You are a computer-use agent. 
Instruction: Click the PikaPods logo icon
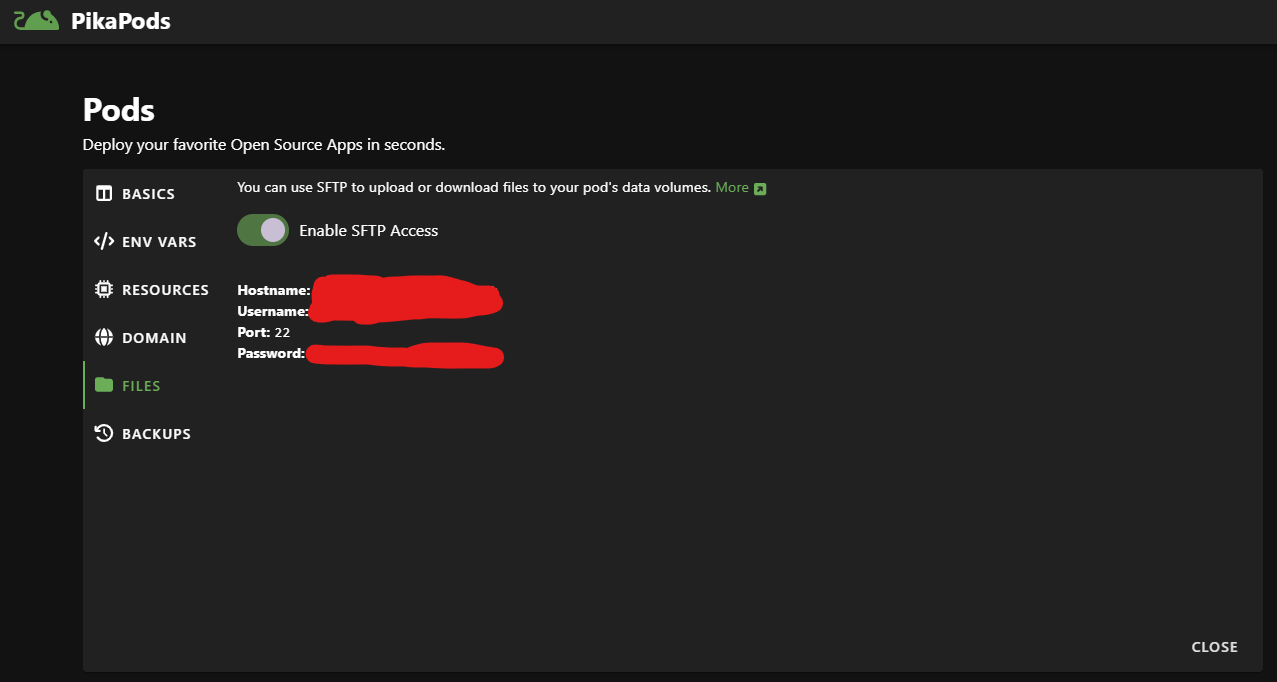[x=36, y=20]
